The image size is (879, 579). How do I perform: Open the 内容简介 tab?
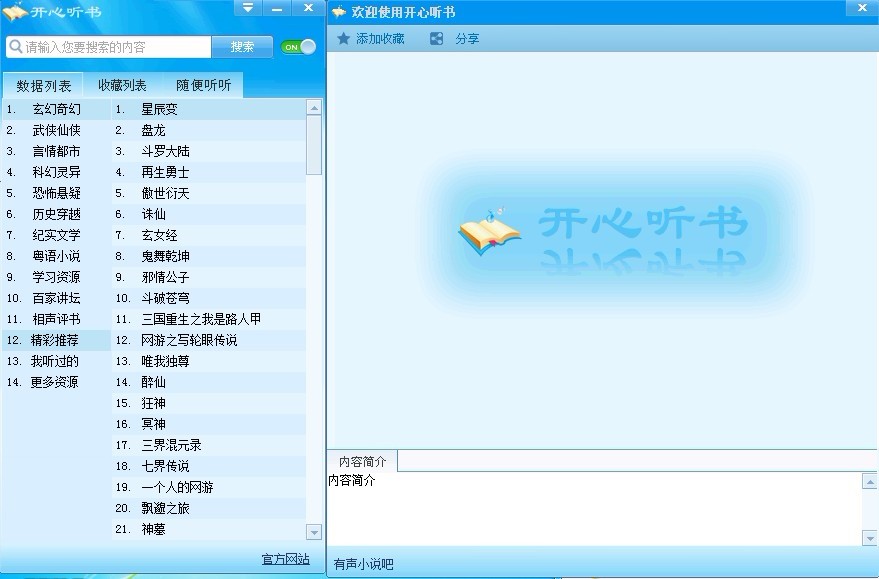[x=362, y=461]
